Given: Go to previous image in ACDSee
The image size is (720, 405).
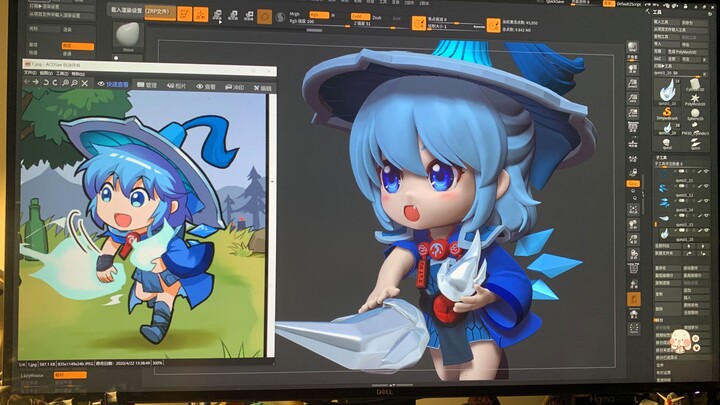Looking at the screenshot, I should (x=27, y=82).
